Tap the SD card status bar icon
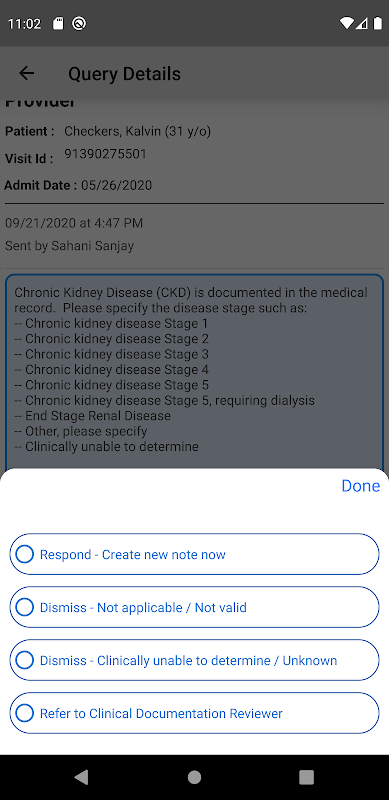 coord(58,23)
